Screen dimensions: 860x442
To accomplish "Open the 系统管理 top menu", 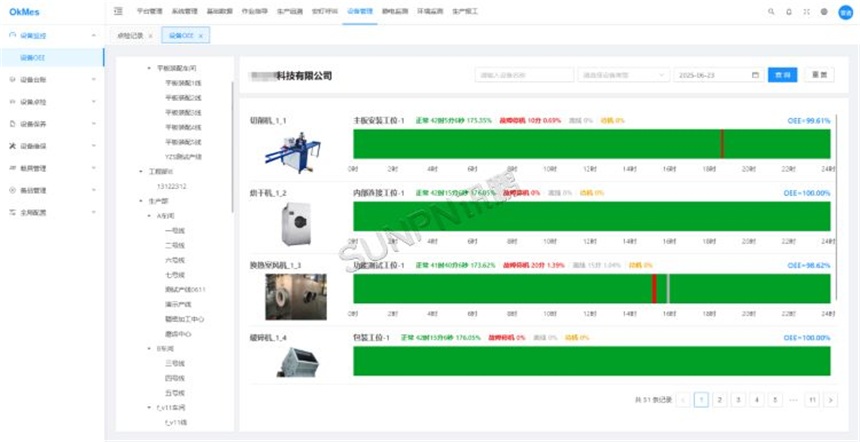I will point(184,11).
